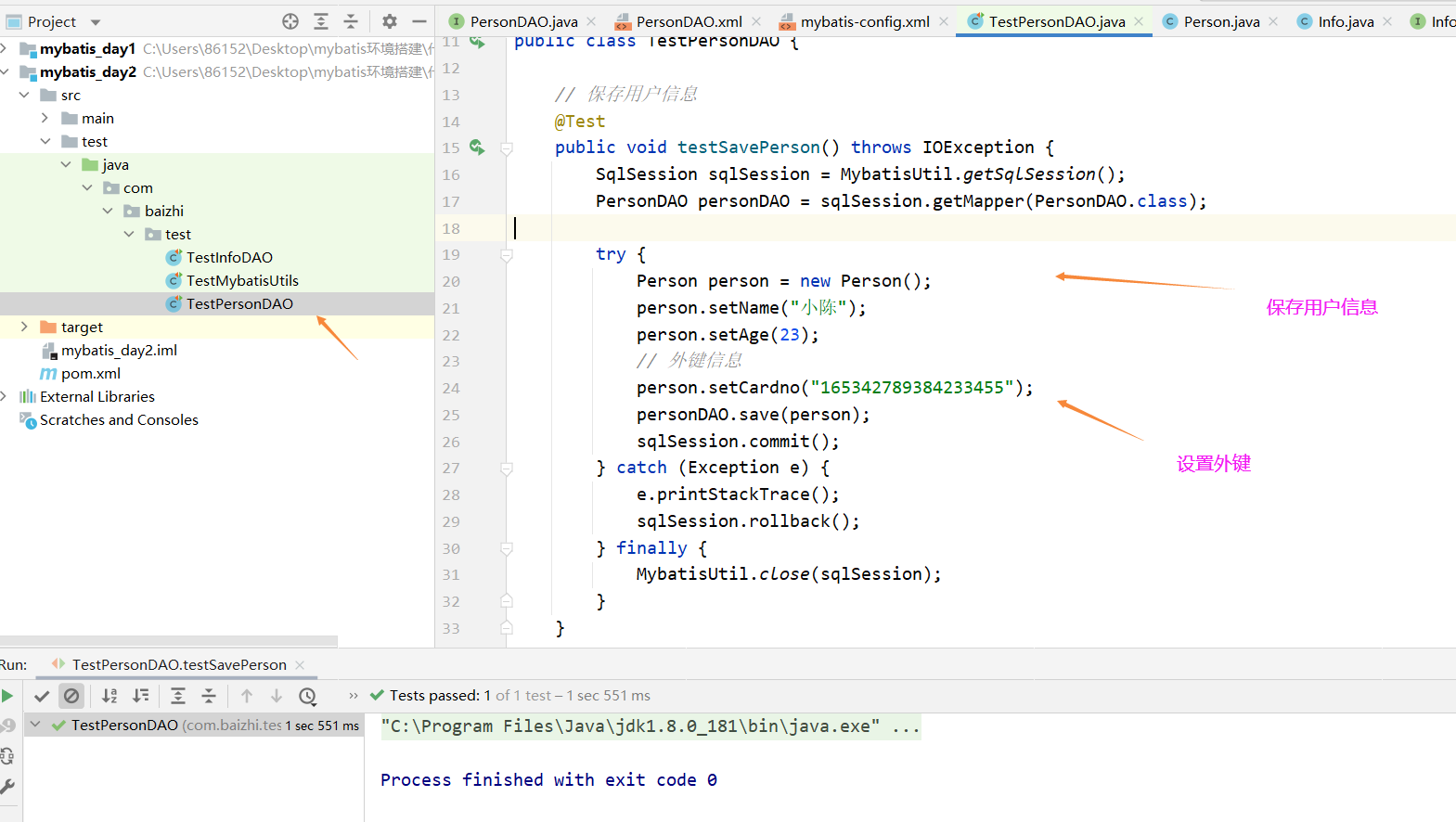Close the testSavePerson run tab
This screenshot has height=822, width=1456.
[x=300, y=664]
